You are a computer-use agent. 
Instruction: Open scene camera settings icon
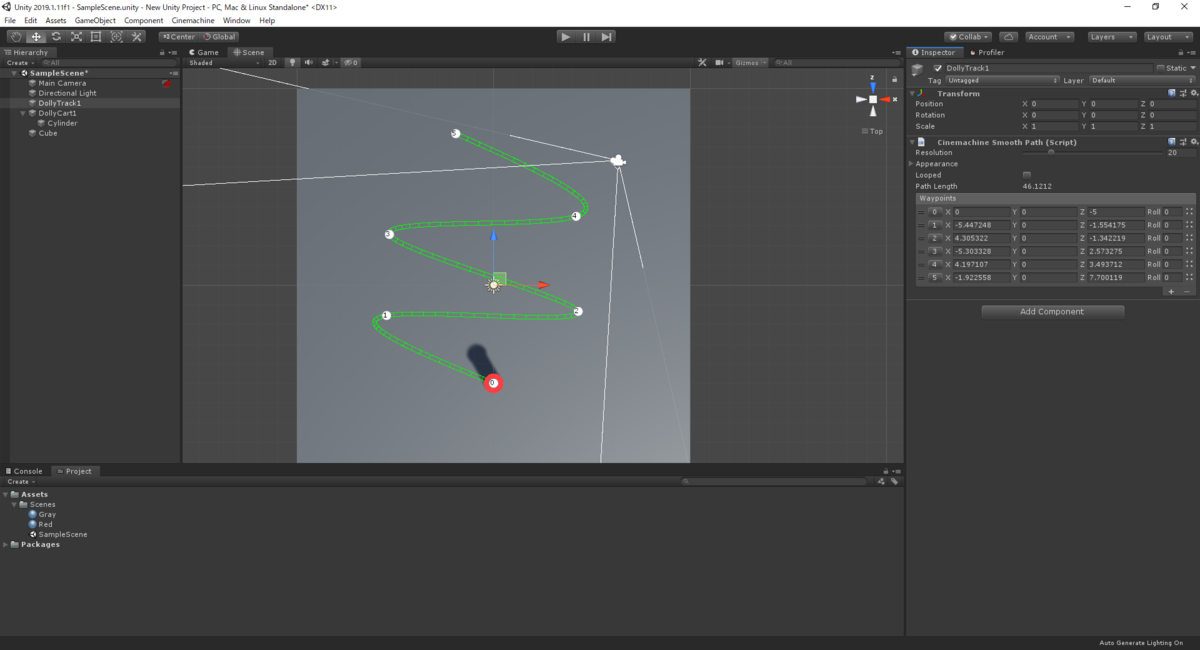point(721,62)
